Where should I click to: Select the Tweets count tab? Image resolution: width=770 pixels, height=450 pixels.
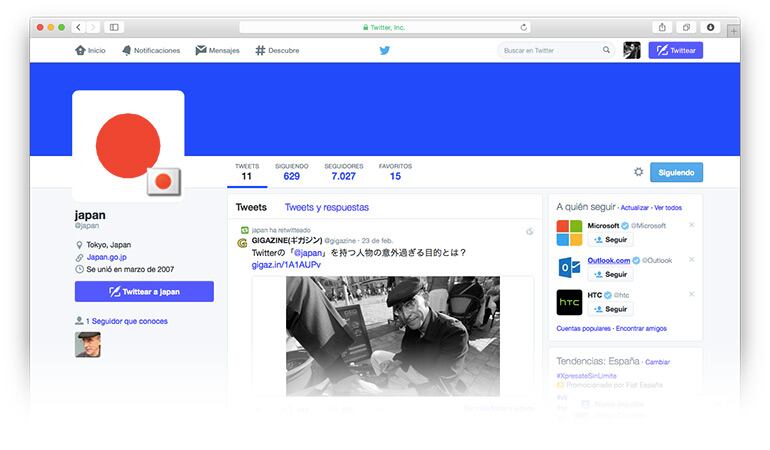click(x=247, y=172)
